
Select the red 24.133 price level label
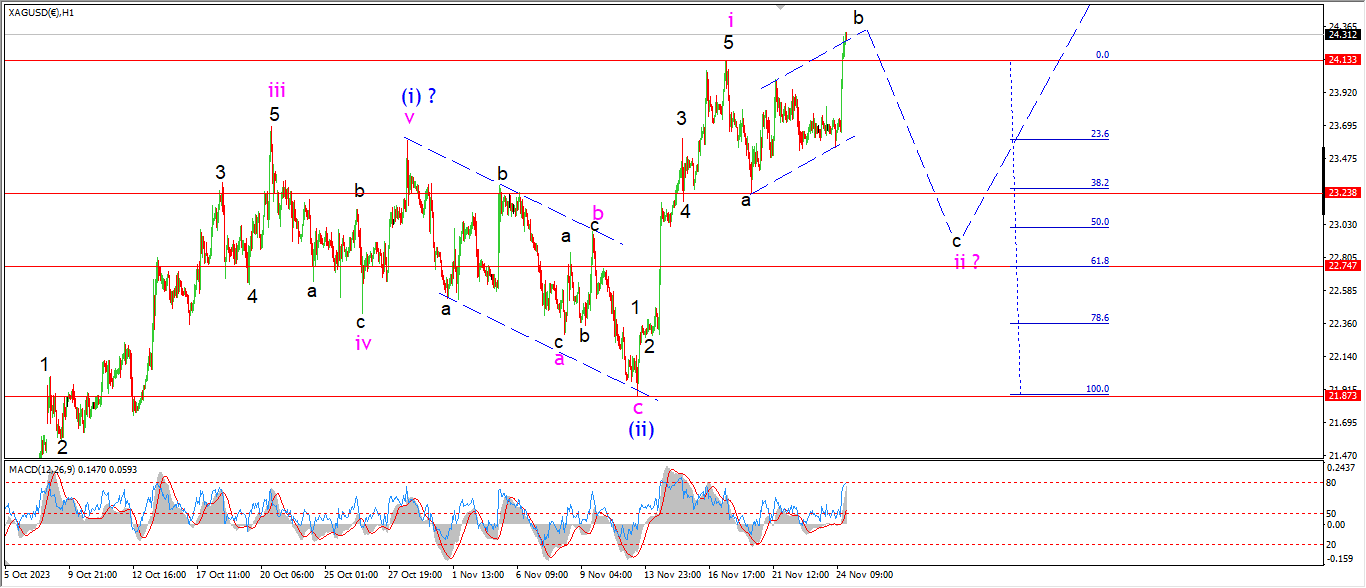1341,60
